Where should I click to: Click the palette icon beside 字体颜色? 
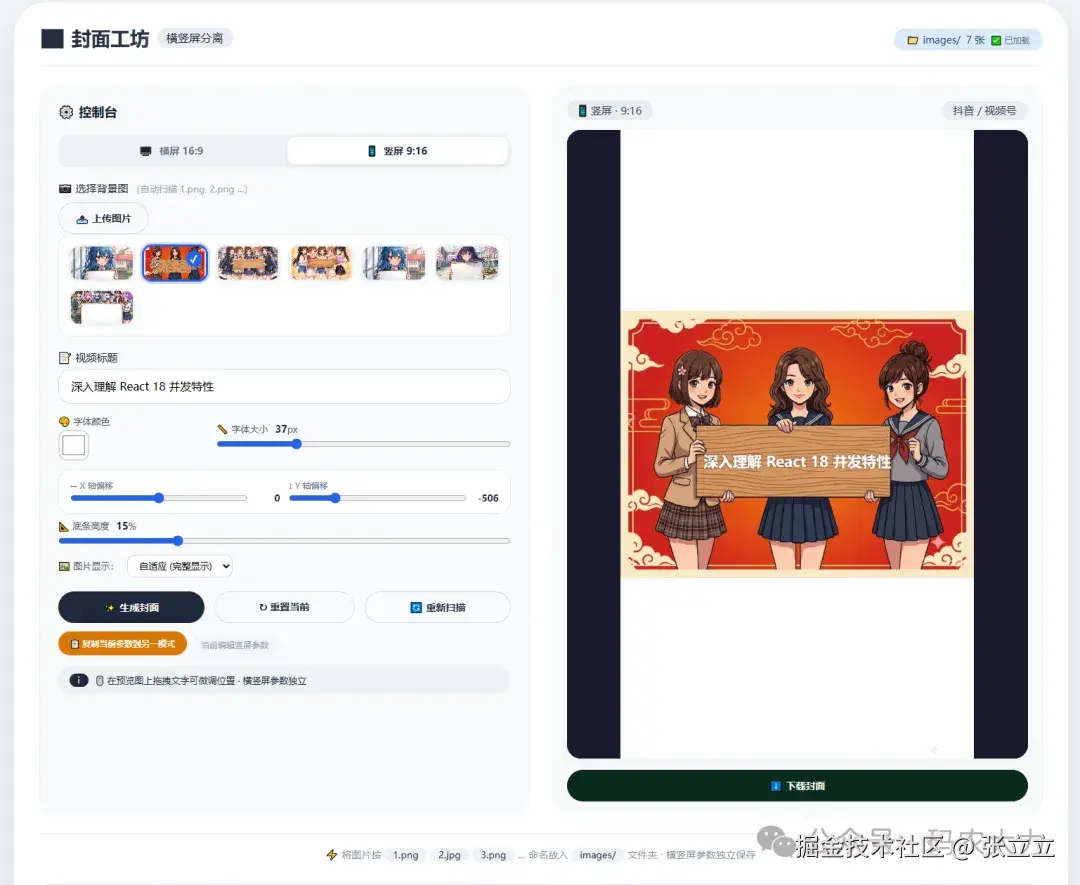tap(65, 421)
